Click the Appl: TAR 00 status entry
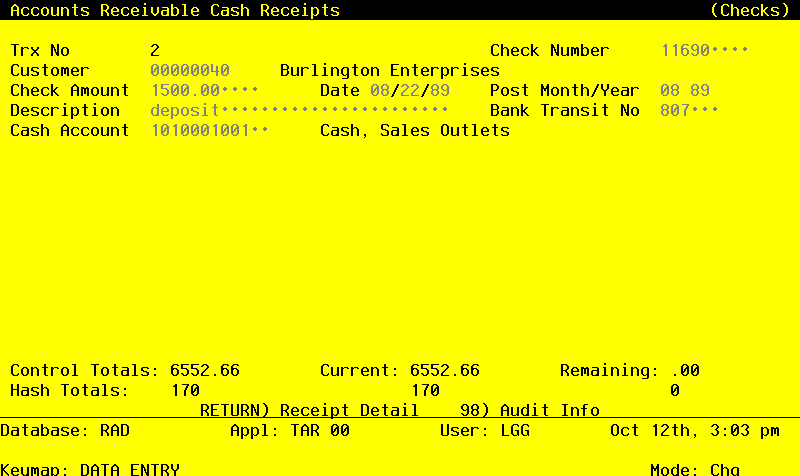Viewport: 800px width, 476px height. pos(290,431)
